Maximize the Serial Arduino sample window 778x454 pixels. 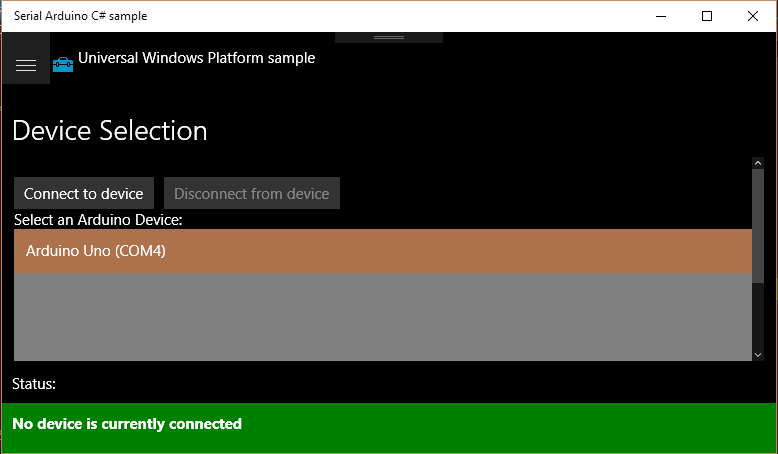click(x=707, y=16)
